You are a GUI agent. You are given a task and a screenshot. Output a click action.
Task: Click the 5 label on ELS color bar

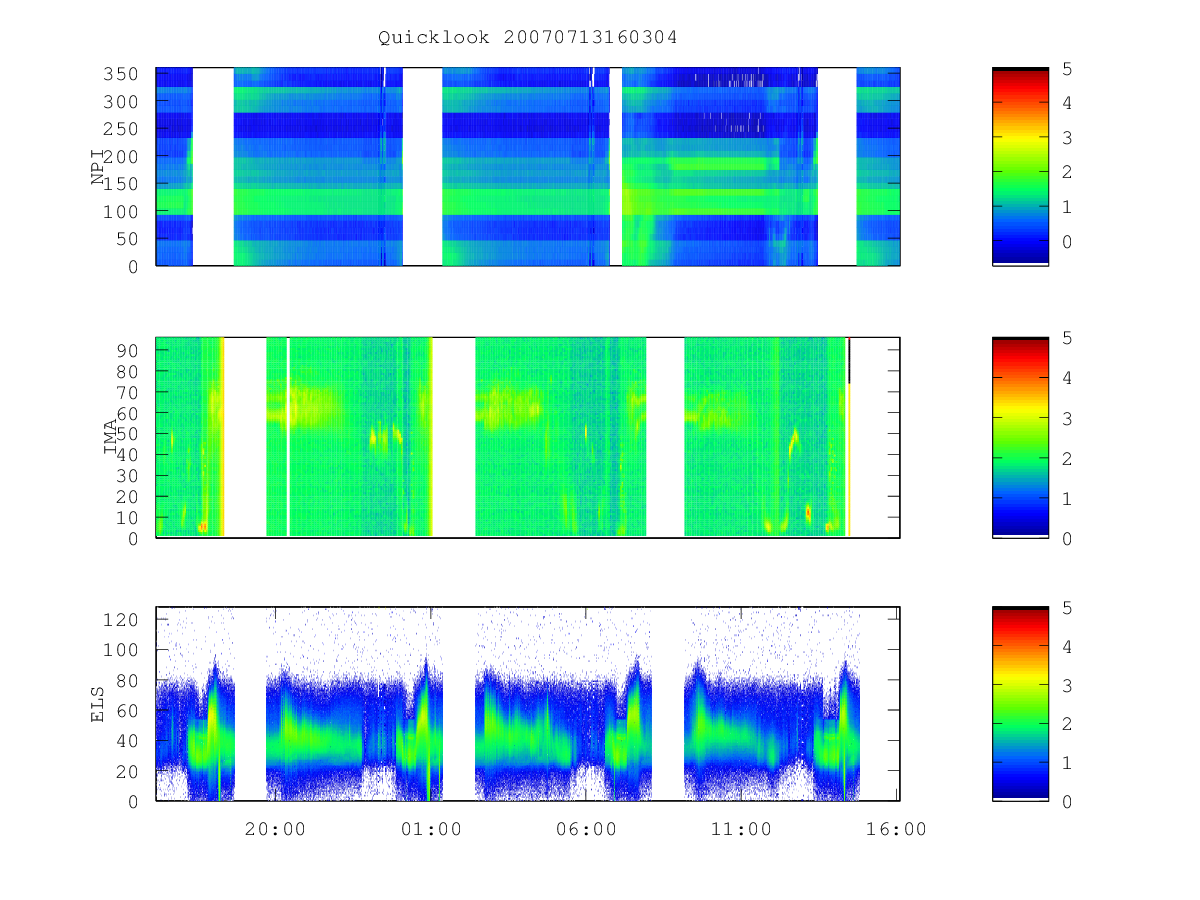point(1067,608)
